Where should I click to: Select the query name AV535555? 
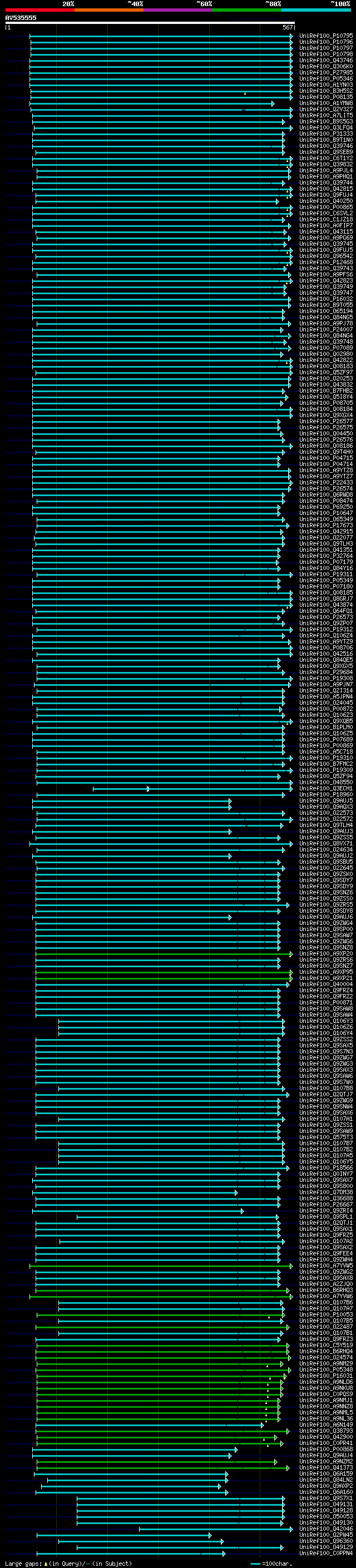[x=21, y=18]
